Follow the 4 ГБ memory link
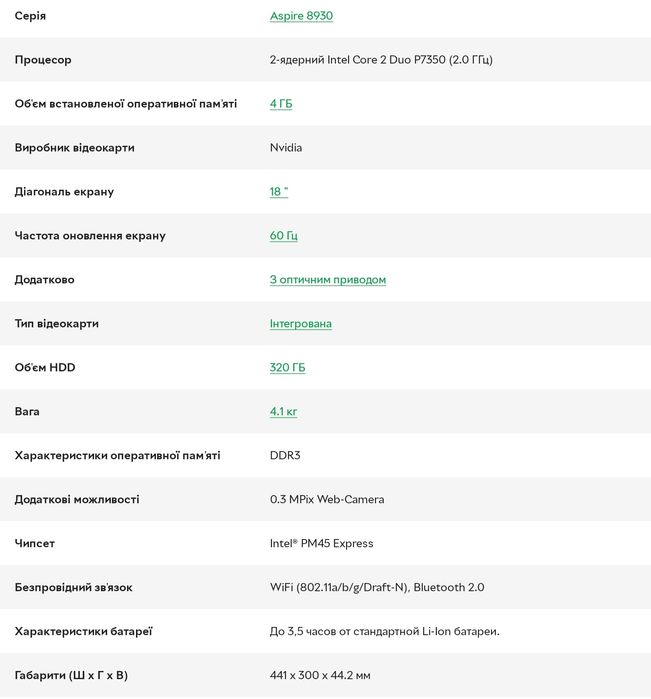This screenshot has width=651, height=699. coord(281,104)
